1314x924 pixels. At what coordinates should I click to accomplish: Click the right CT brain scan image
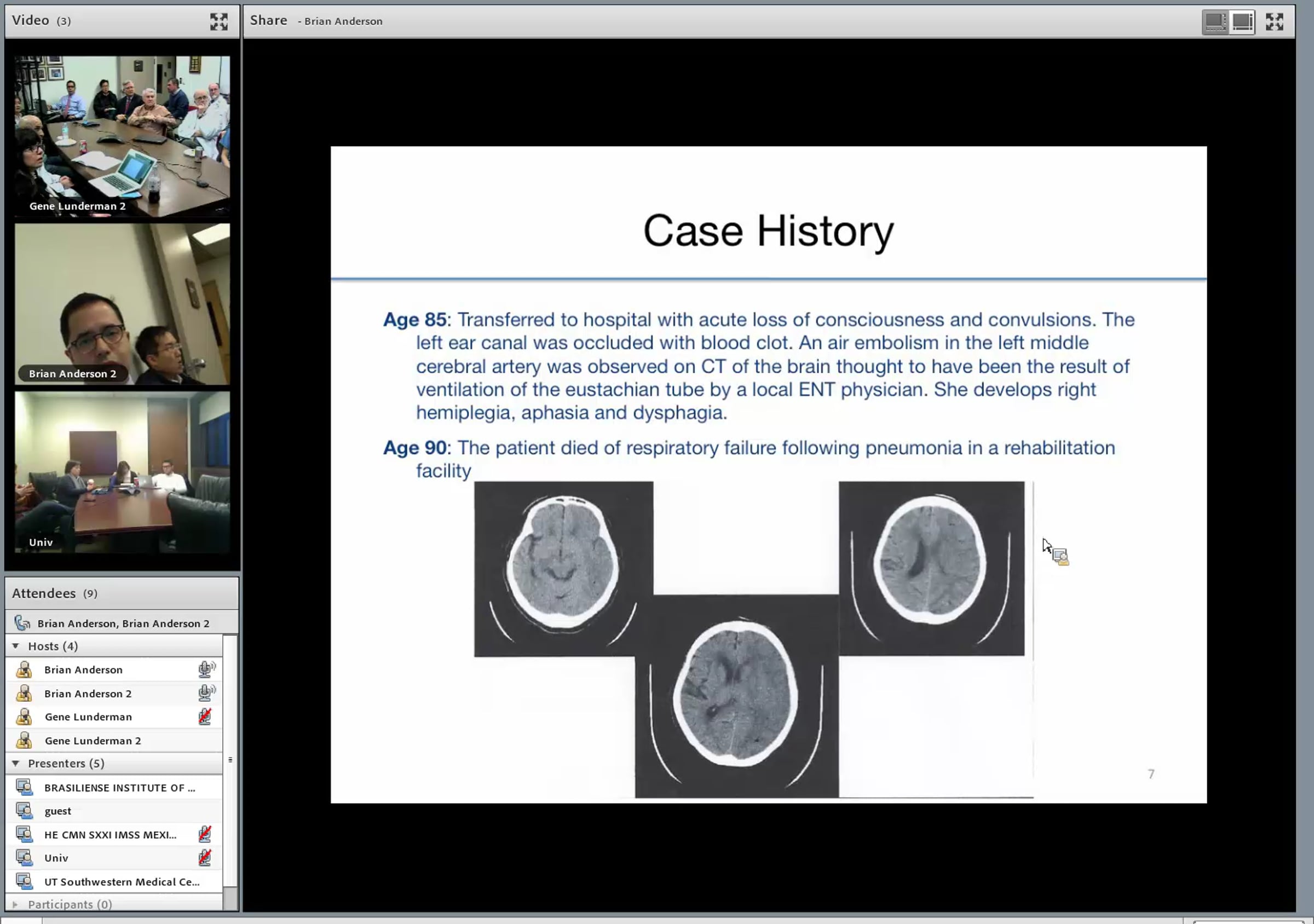pyautogui.click(x=931, y=568)
